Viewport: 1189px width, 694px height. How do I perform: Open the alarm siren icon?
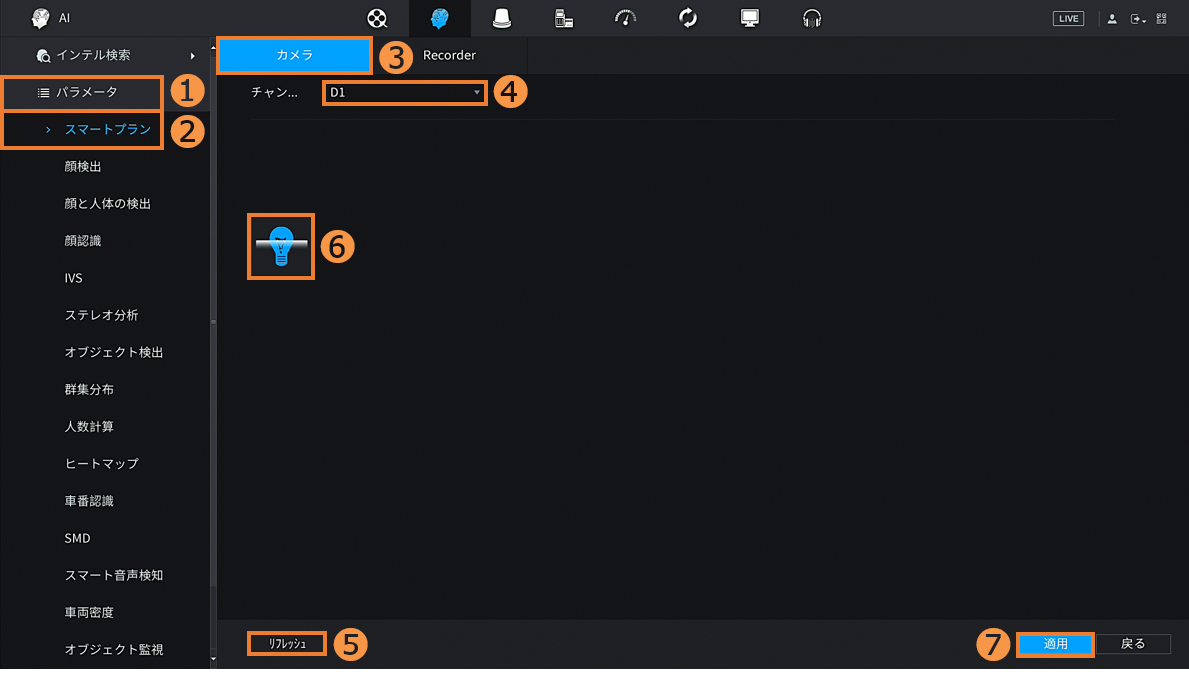tap(502, 18)
